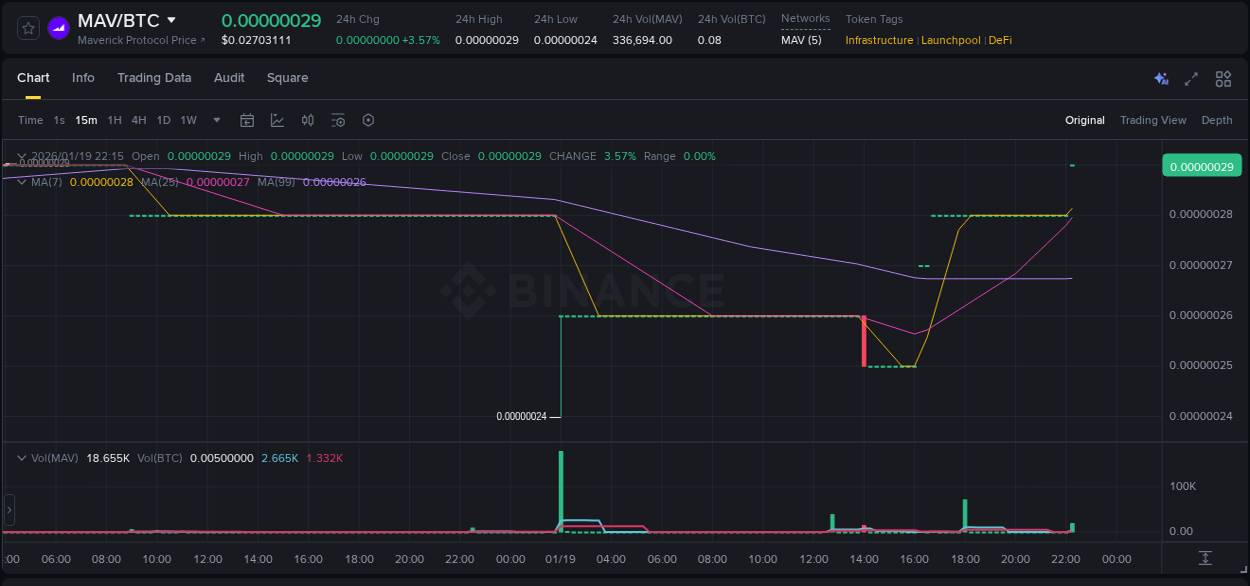Open the candlestick display settings icon
Screen dimensions: 1250x586
tap(308, 120)
